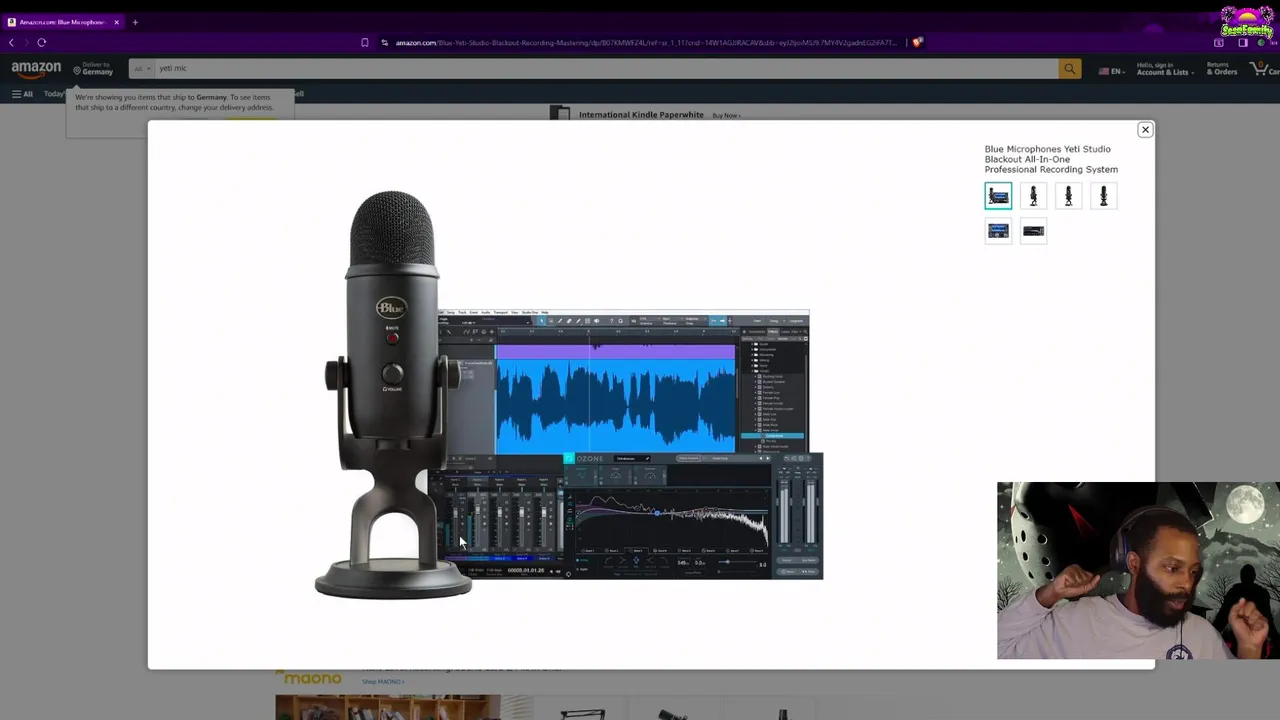Image resolution: width=1280 pixels, height=720 pixels.
Task: Click the MAONO brand logo
Action: (308, 678)
